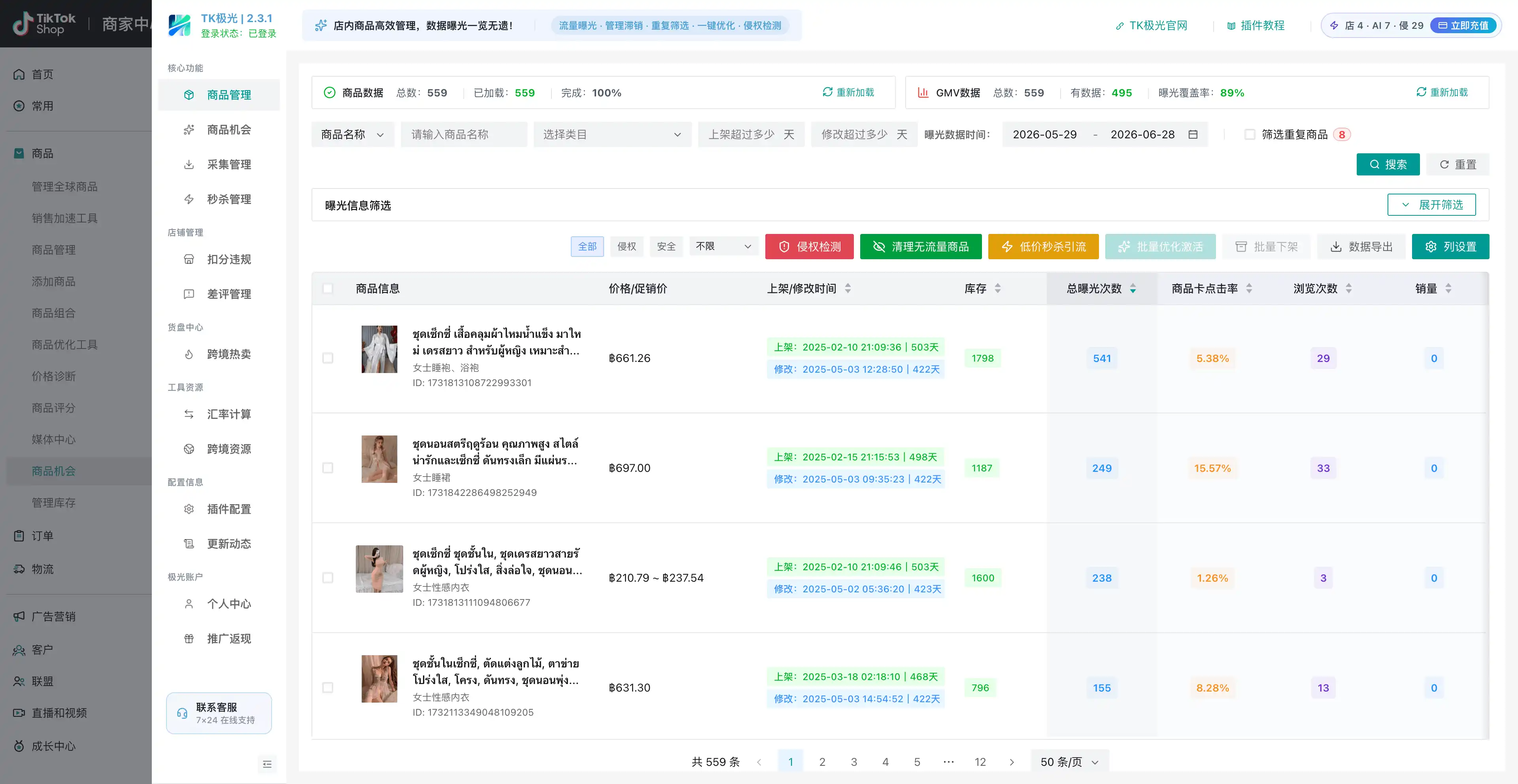This screenshot has width=1518, height=784.
Task: Click the 跨境资源 globe icon
Action: coord(189,449)
